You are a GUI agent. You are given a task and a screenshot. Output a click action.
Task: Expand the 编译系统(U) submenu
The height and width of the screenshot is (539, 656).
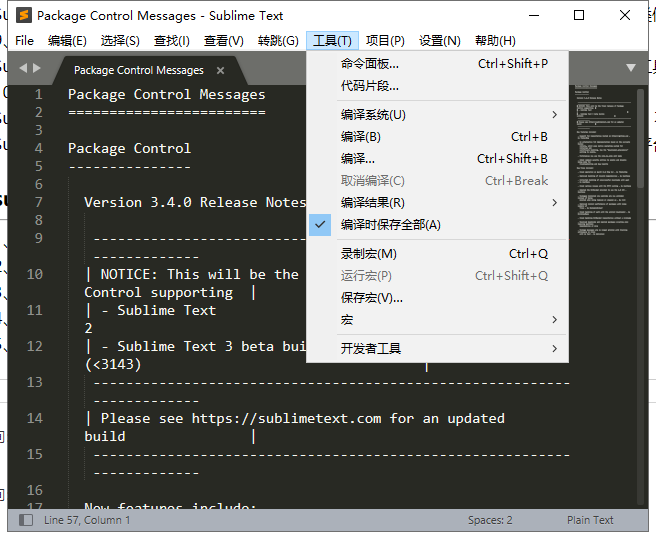[x=437, y=115]
